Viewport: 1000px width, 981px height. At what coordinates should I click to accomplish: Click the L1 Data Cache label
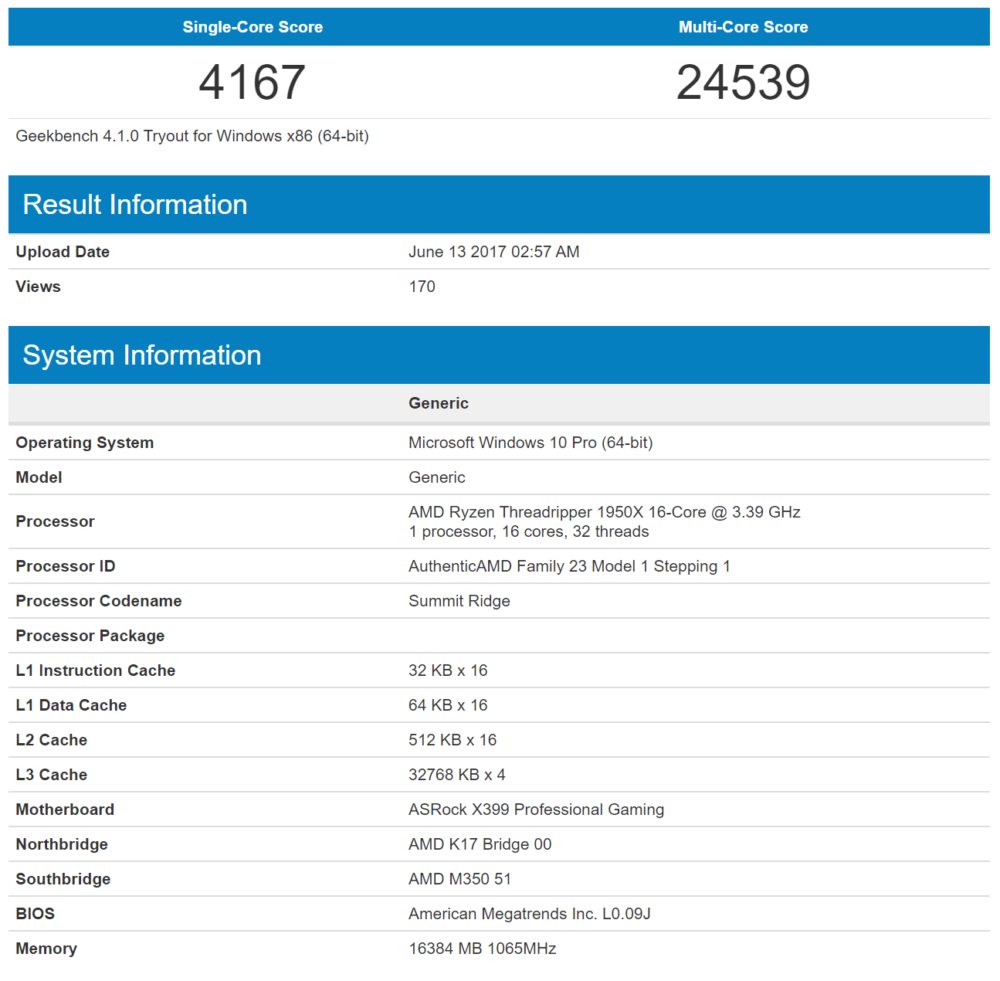coord(71,705)
